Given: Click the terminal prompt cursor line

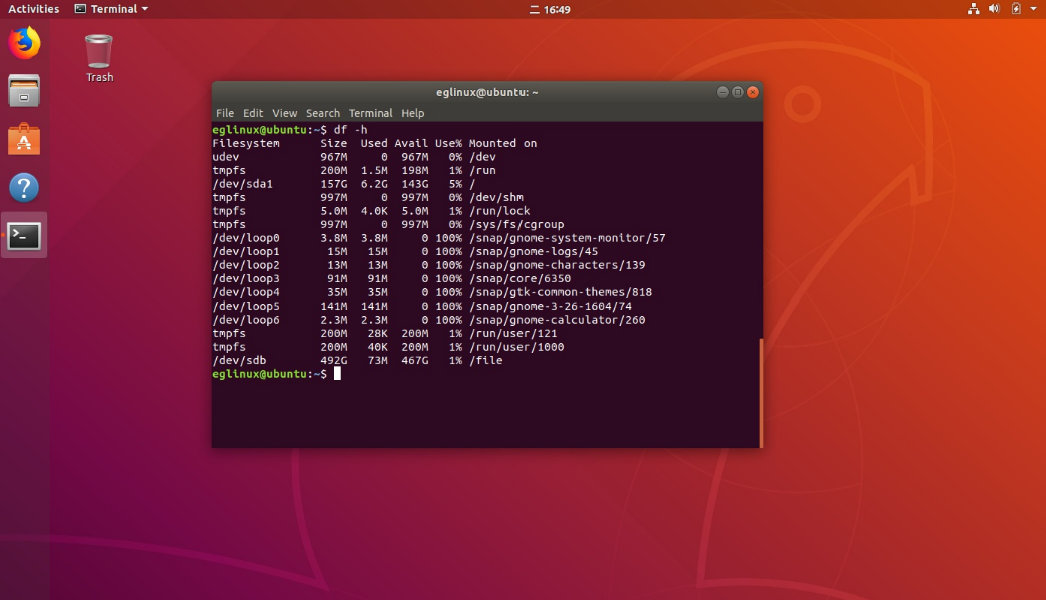Looking at the screenshot, I should pyautogui.click(x=337, y=374).
